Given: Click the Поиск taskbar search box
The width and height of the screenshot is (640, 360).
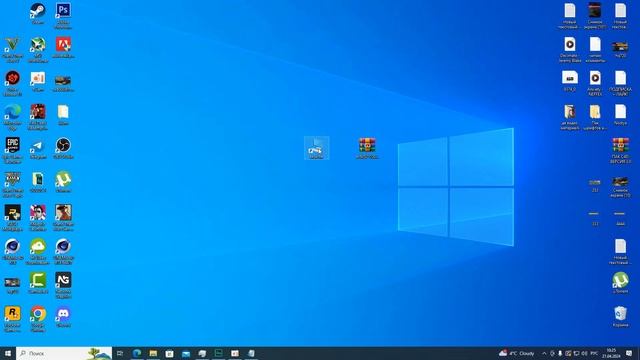Looking at the screenshot, I should (x=64, y=353).
